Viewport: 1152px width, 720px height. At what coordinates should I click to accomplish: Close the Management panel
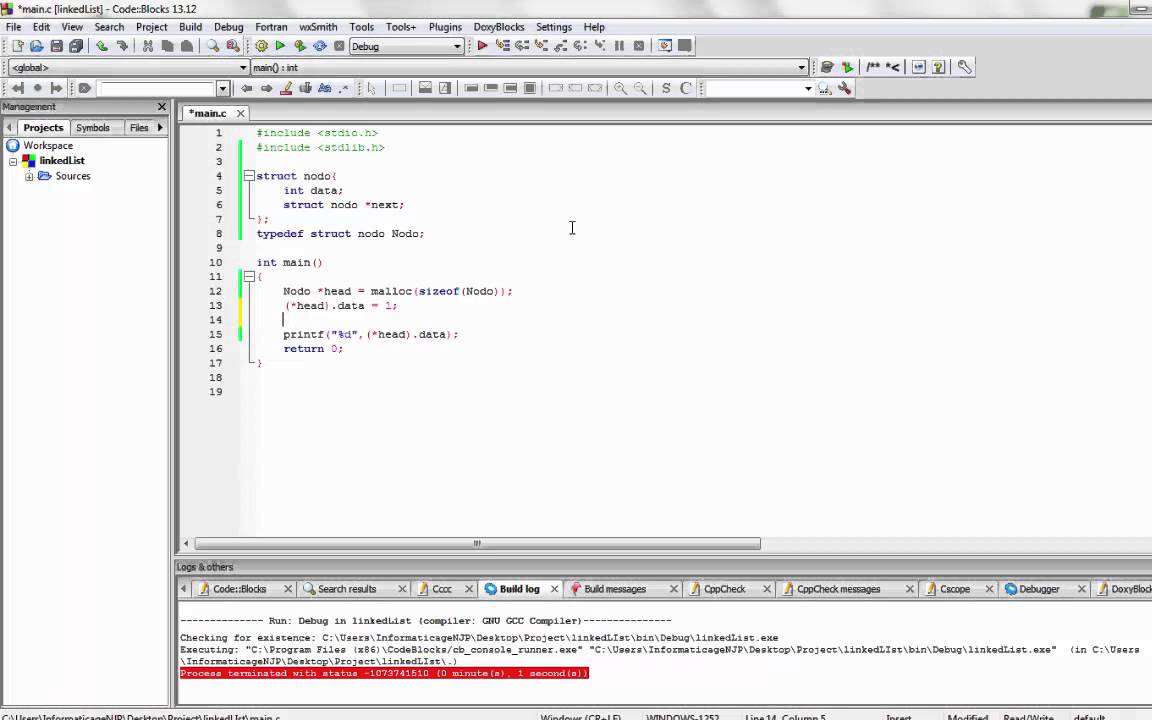tap(162, 107)
